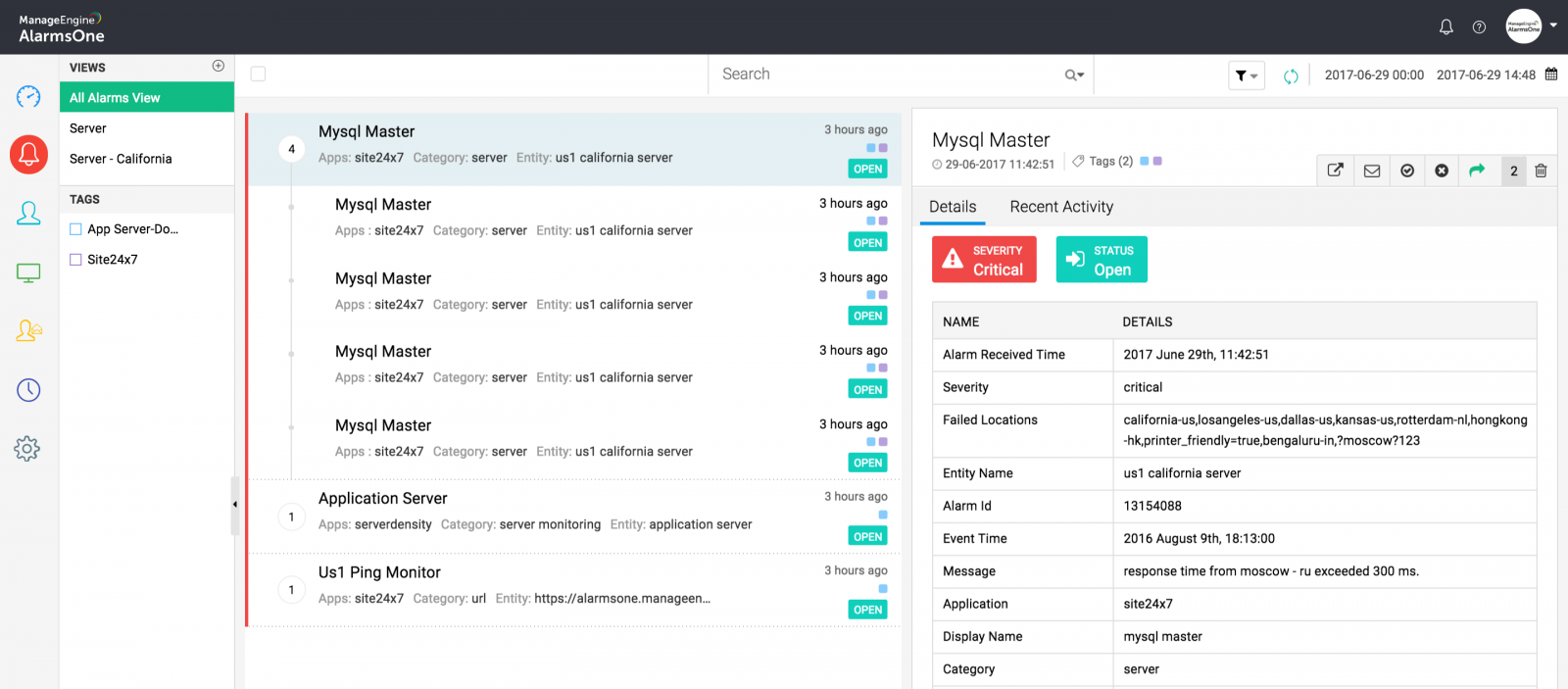Open the red Alarms bell in sidebar

pyautogui.click(x=28, y=155)
